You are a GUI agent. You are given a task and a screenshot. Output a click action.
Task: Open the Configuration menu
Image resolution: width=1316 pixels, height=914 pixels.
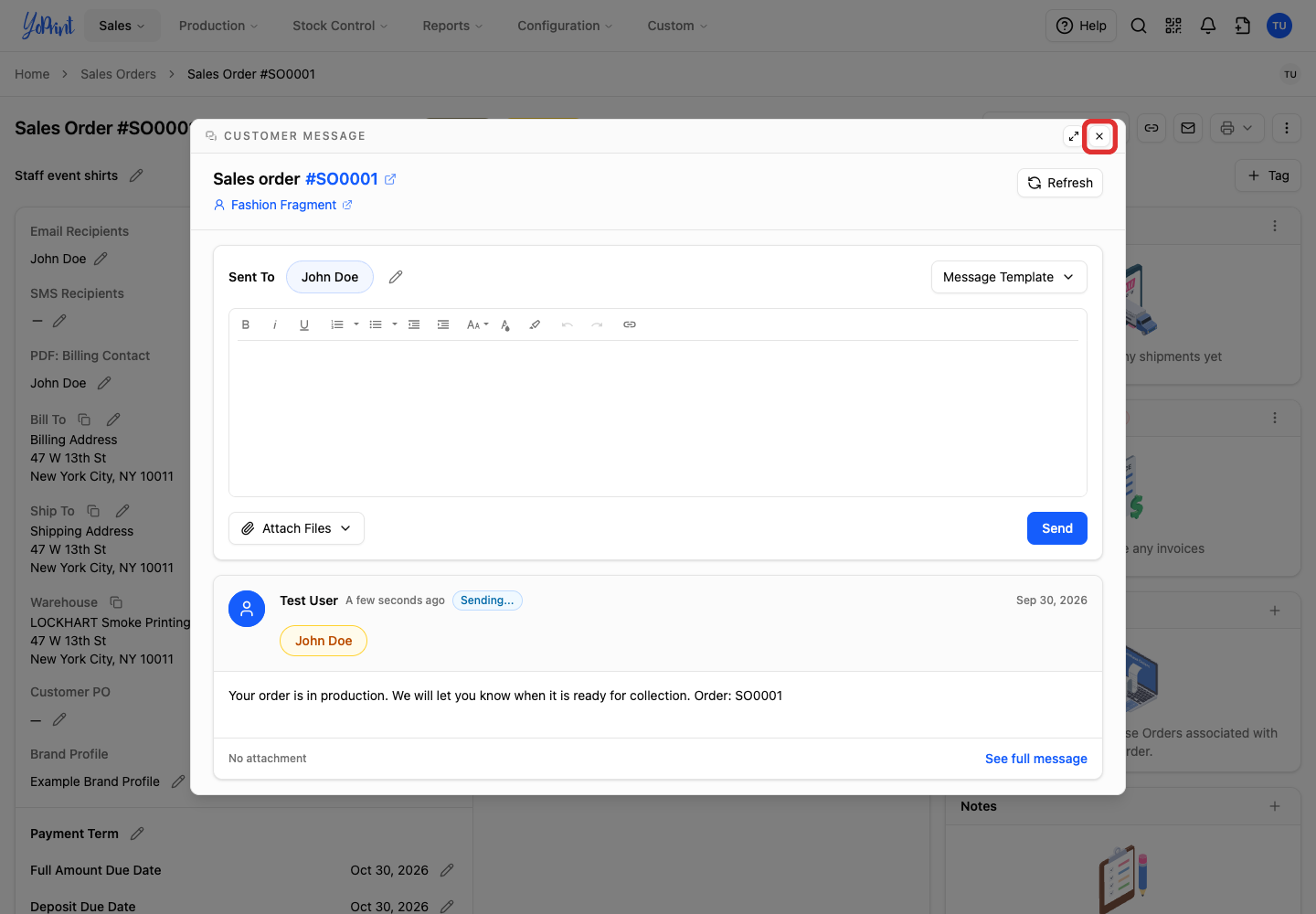pyautogui.click(x=565, y=26)
